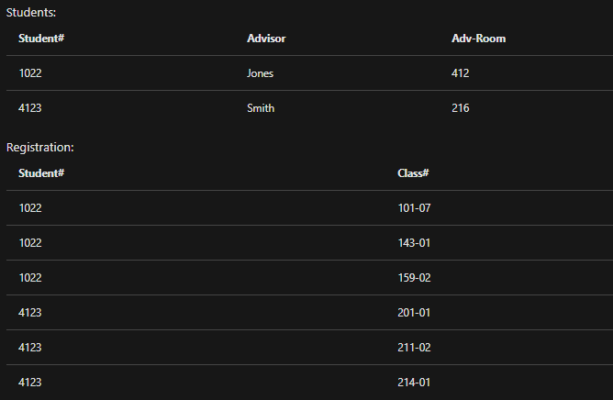Click the advisor name Jones

click(260, 73)
